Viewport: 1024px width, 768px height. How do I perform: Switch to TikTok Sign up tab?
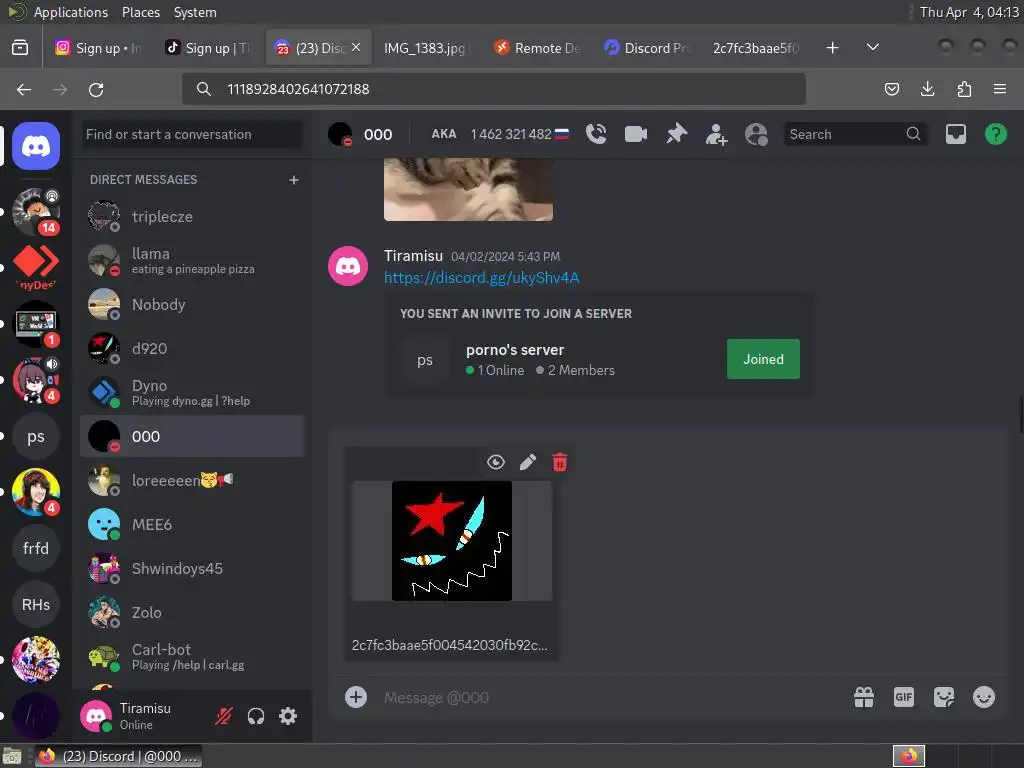tap(208, 48)
